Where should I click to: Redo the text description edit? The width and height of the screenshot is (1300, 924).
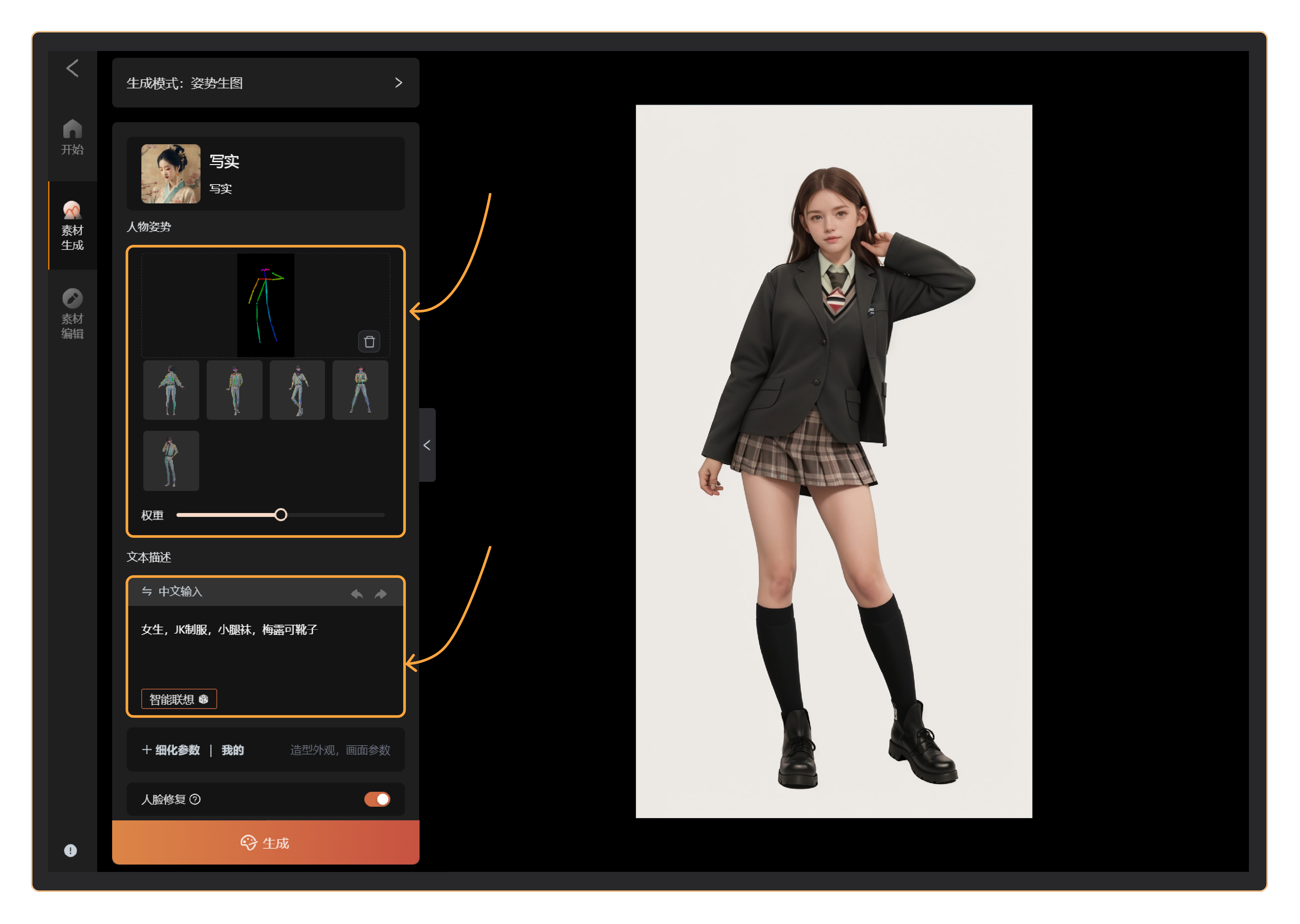tap(381, 594)
